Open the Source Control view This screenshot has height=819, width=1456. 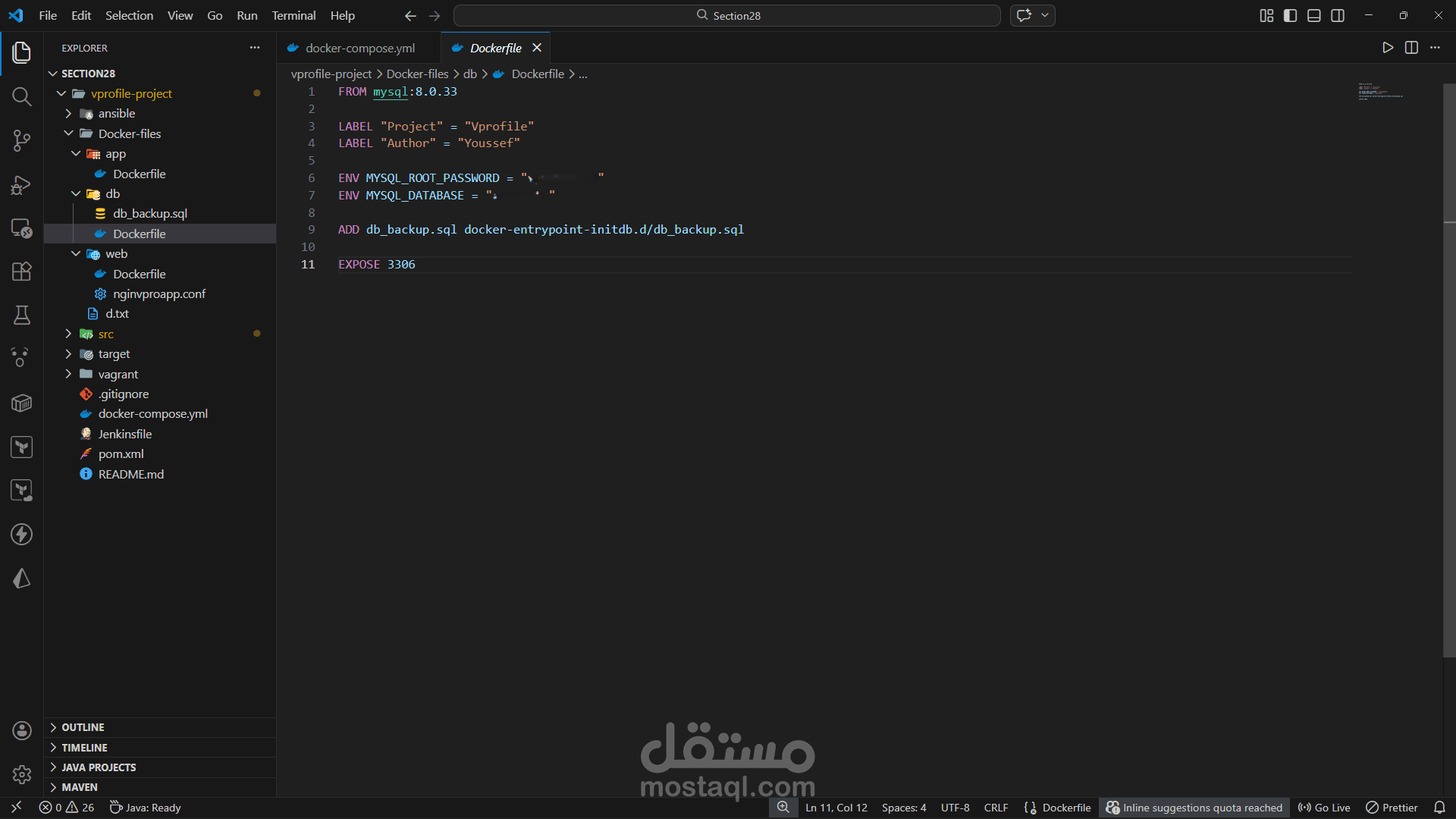tap(21, 140)
